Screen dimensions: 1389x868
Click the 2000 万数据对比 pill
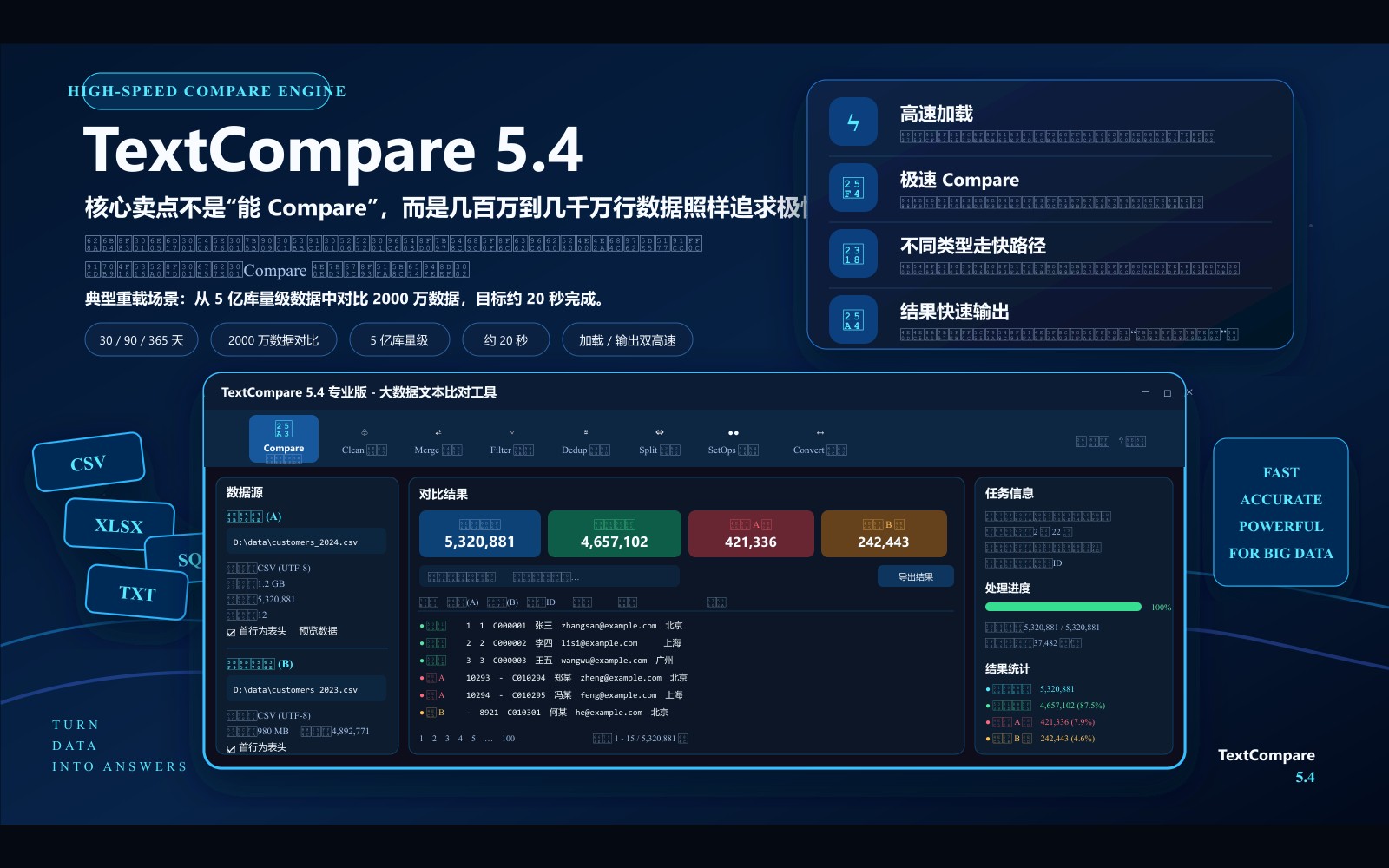[273, 339]
